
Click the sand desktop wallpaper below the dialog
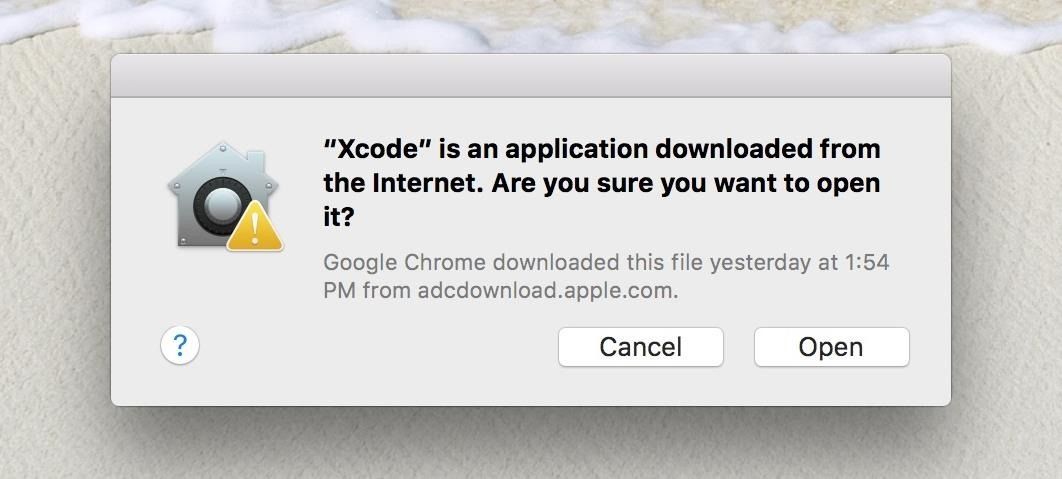tap(530, 445)
